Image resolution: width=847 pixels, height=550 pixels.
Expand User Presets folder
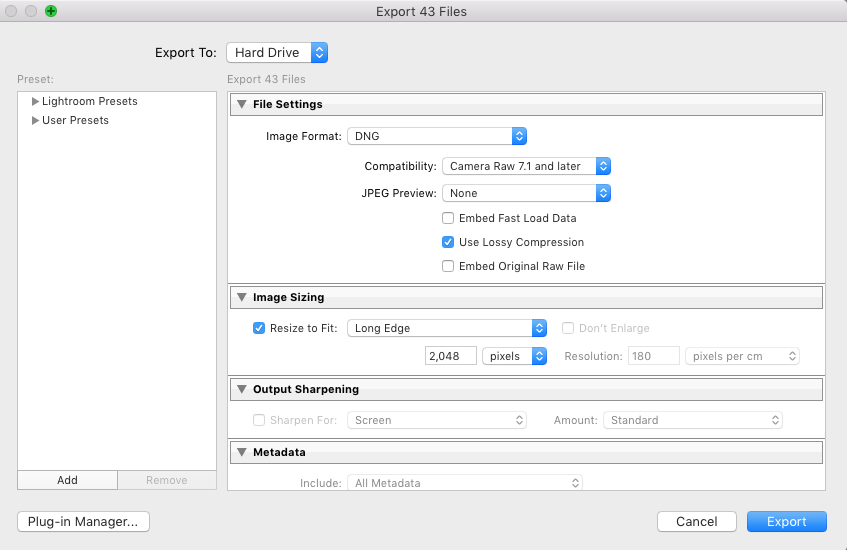coord(35,120)
